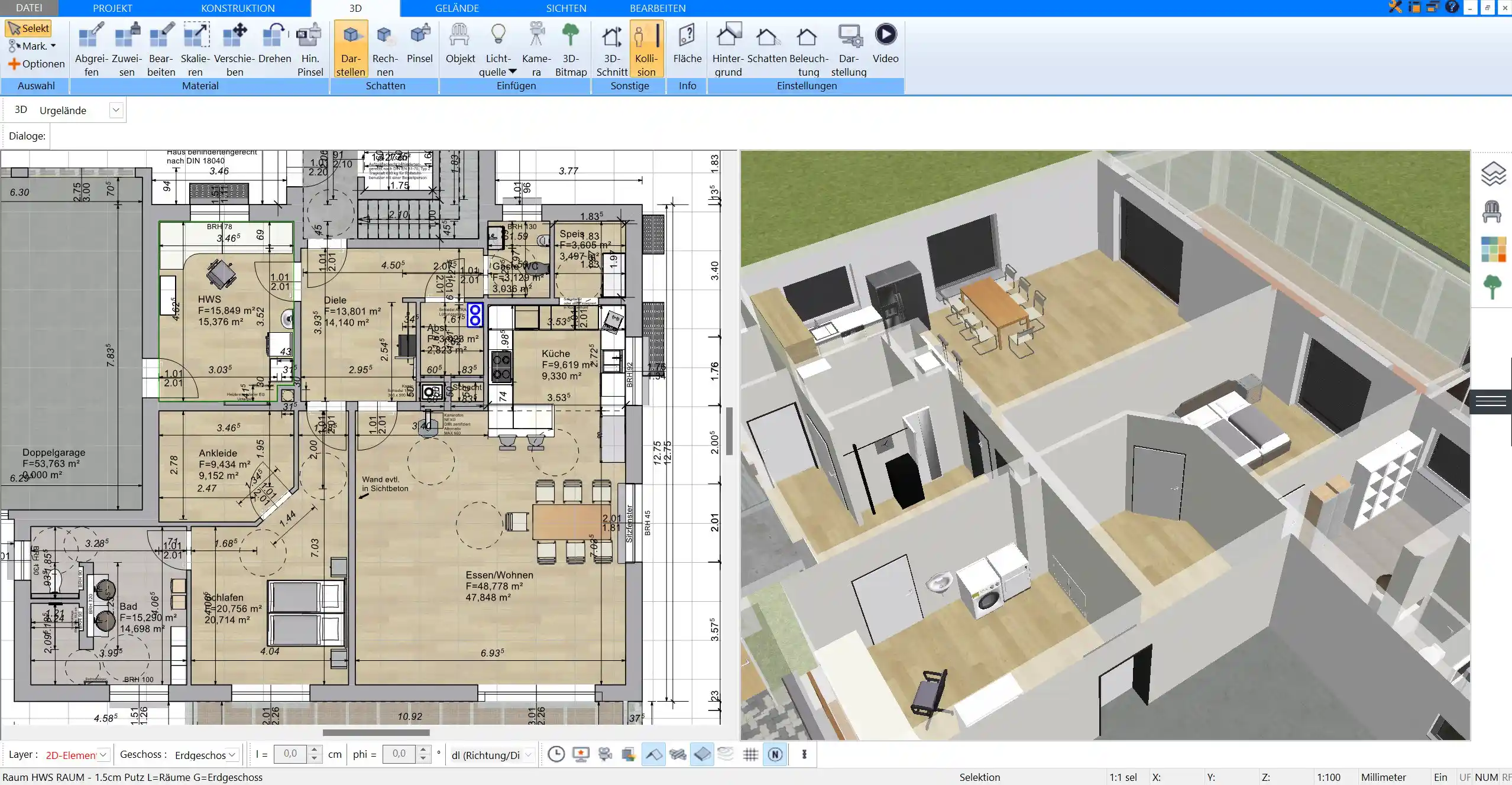Toggle the roof outline display button
This screenshot has width=1512, height=785.
(653, 754)
